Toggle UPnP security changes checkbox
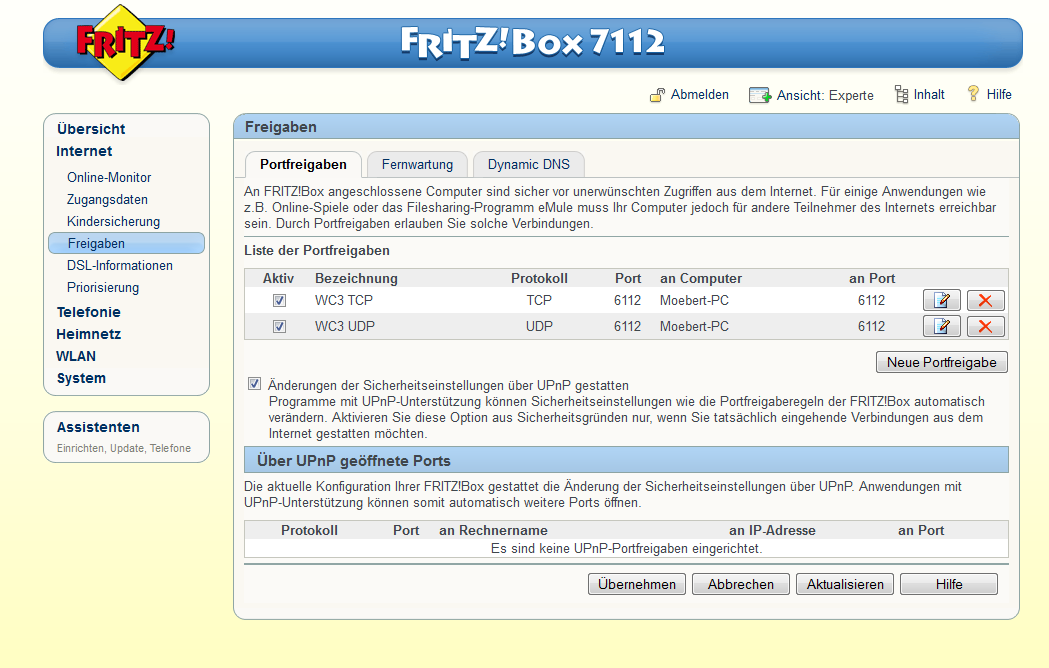The image size is (1049, 668). point(254,384)
